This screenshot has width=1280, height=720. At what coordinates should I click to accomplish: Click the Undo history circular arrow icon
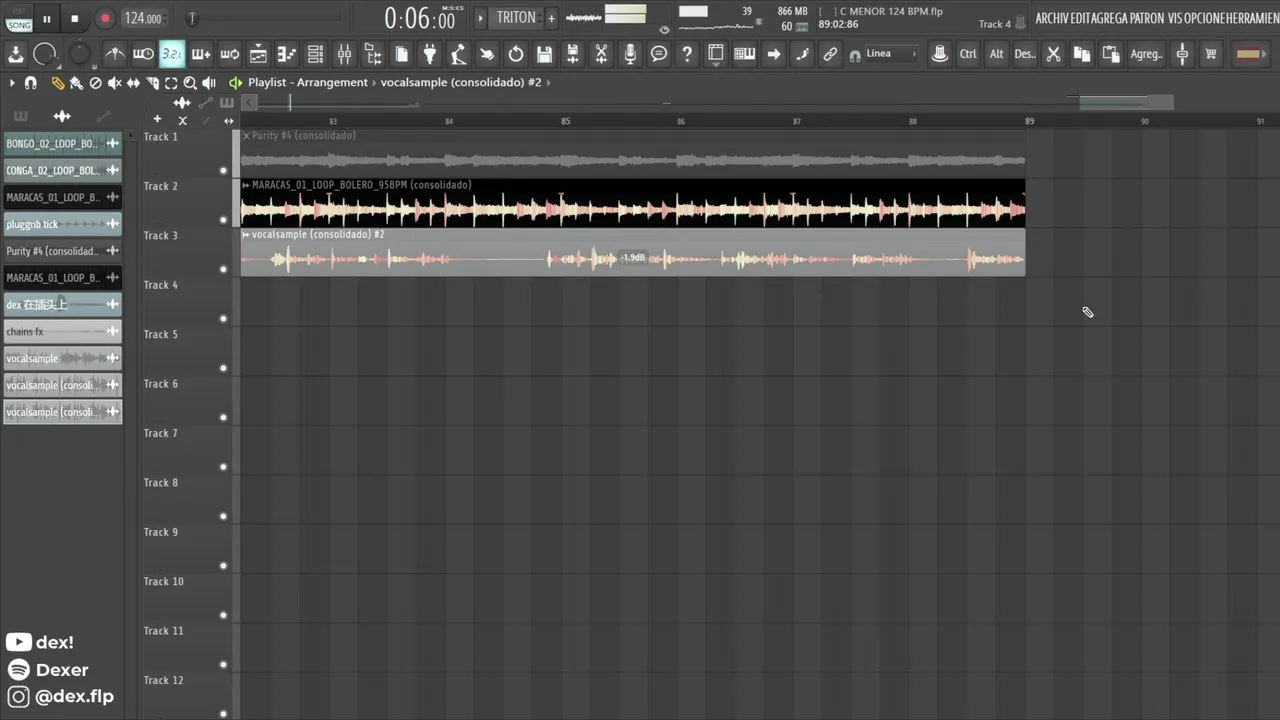pos(516,54)
